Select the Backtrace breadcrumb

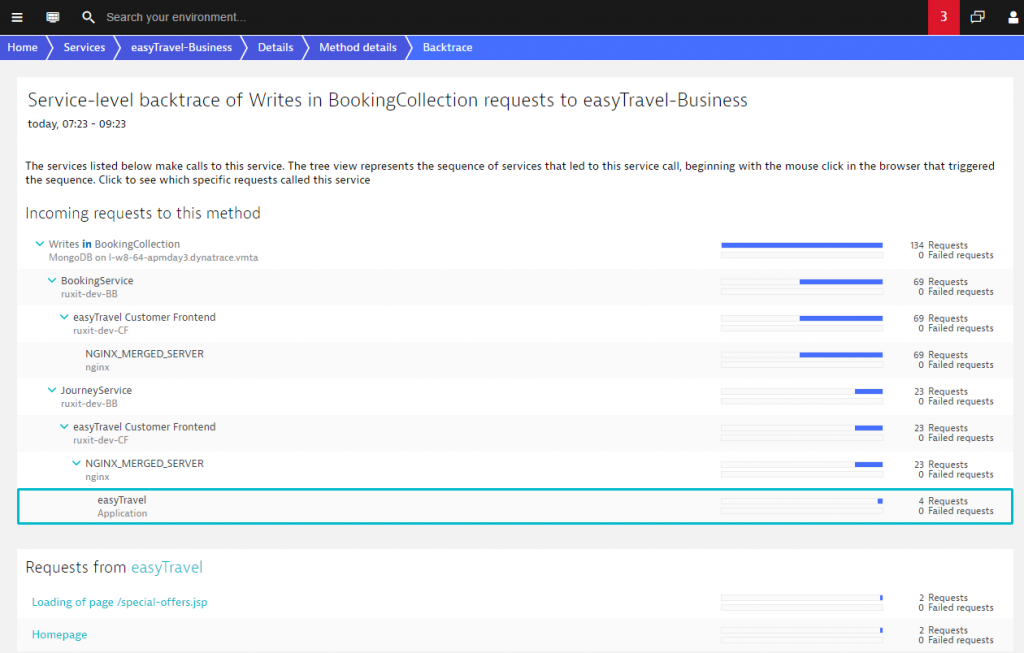coord(447,47)
